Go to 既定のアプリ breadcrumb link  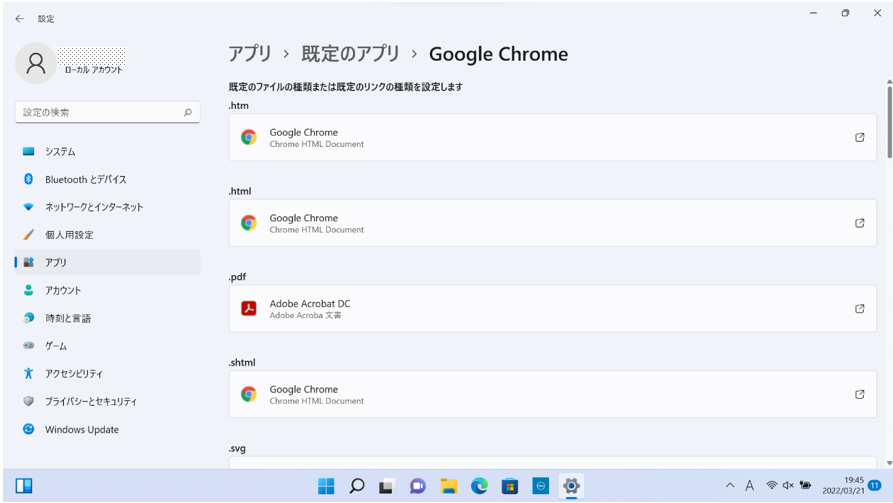[x=350, y=54]
